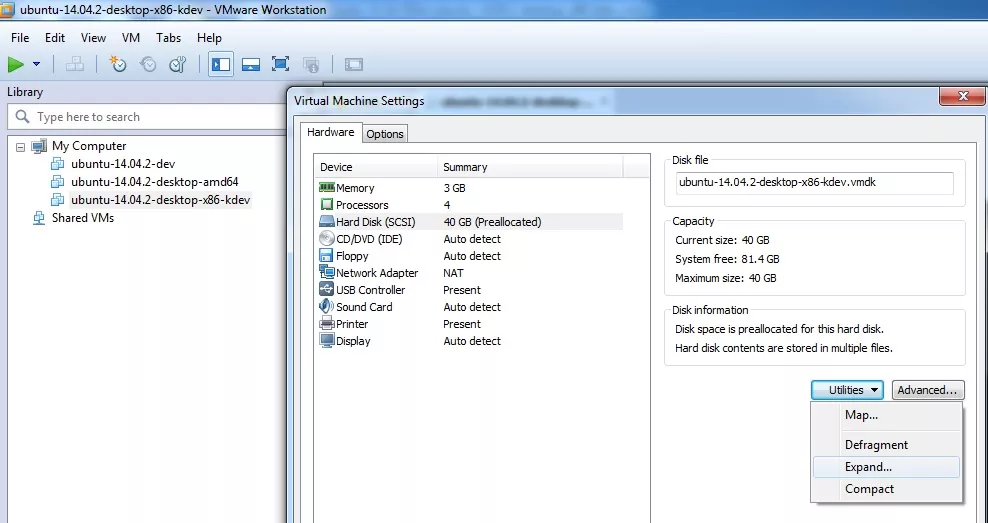Viewport: 988px width, 523px height.
Task: Select the Display device row
Action: (x=471, y=341)
